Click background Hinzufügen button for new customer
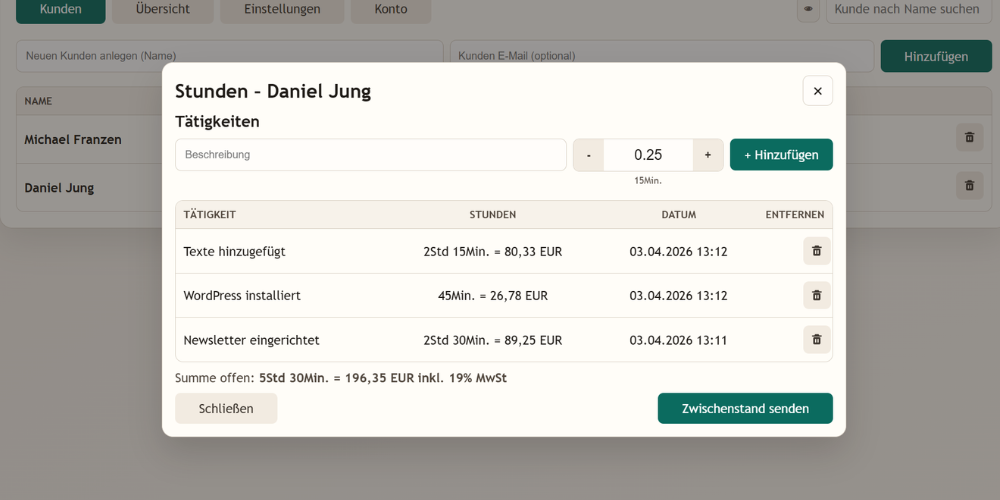The height and width of the screenshot is (500, 1000). (x=936, y=56)
